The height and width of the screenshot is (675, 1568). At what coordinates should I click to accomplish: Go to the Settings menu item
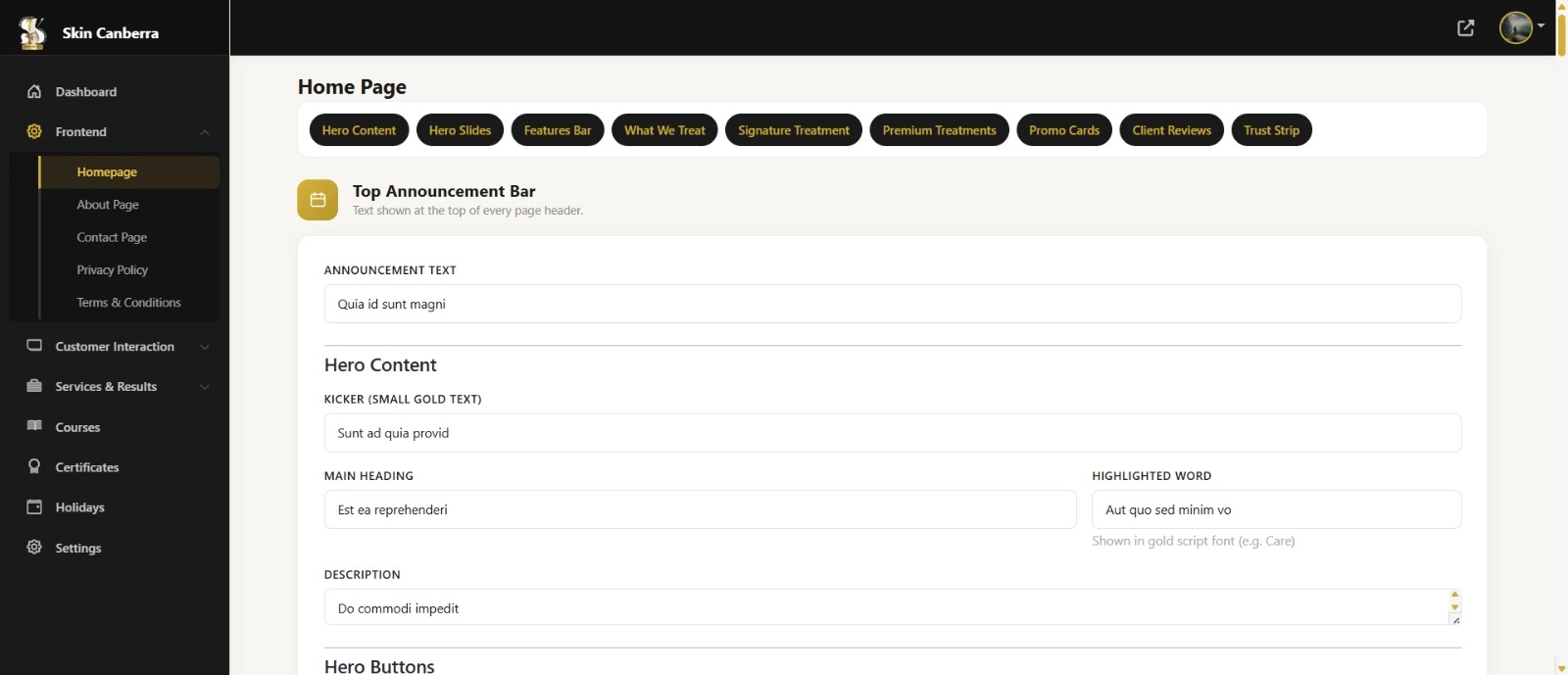[x=115, y=548]
